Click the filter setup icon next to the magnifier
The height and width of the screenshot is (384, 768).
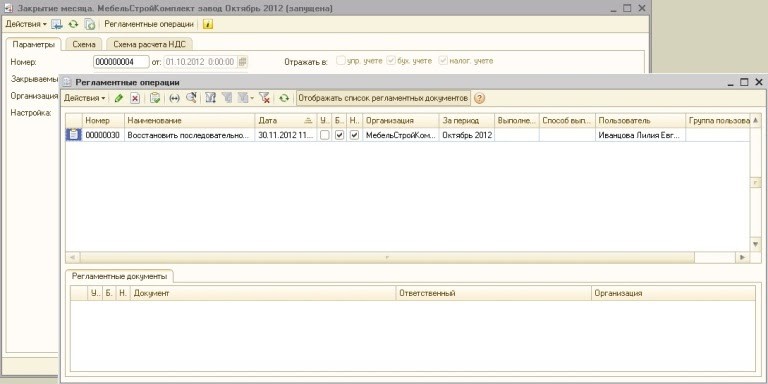point(211,98)
